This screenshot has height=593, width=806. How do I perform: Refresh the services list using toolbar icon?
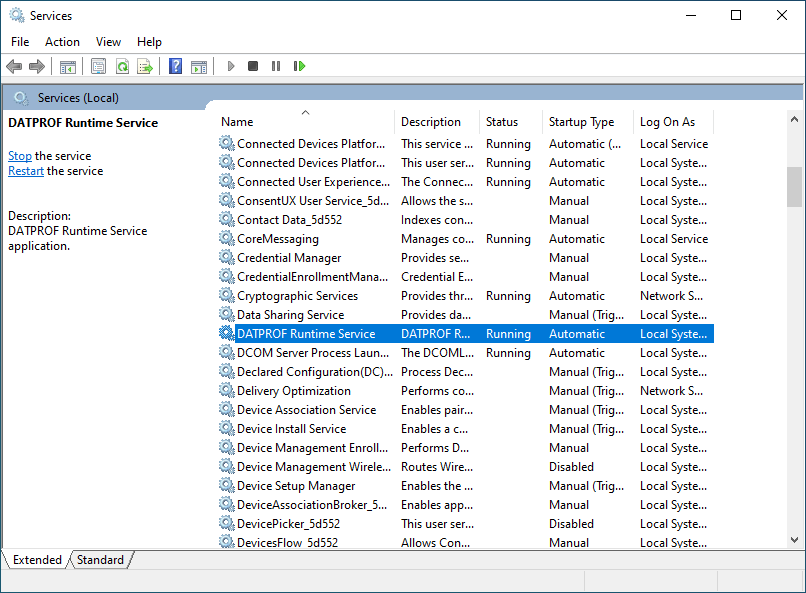121,66
